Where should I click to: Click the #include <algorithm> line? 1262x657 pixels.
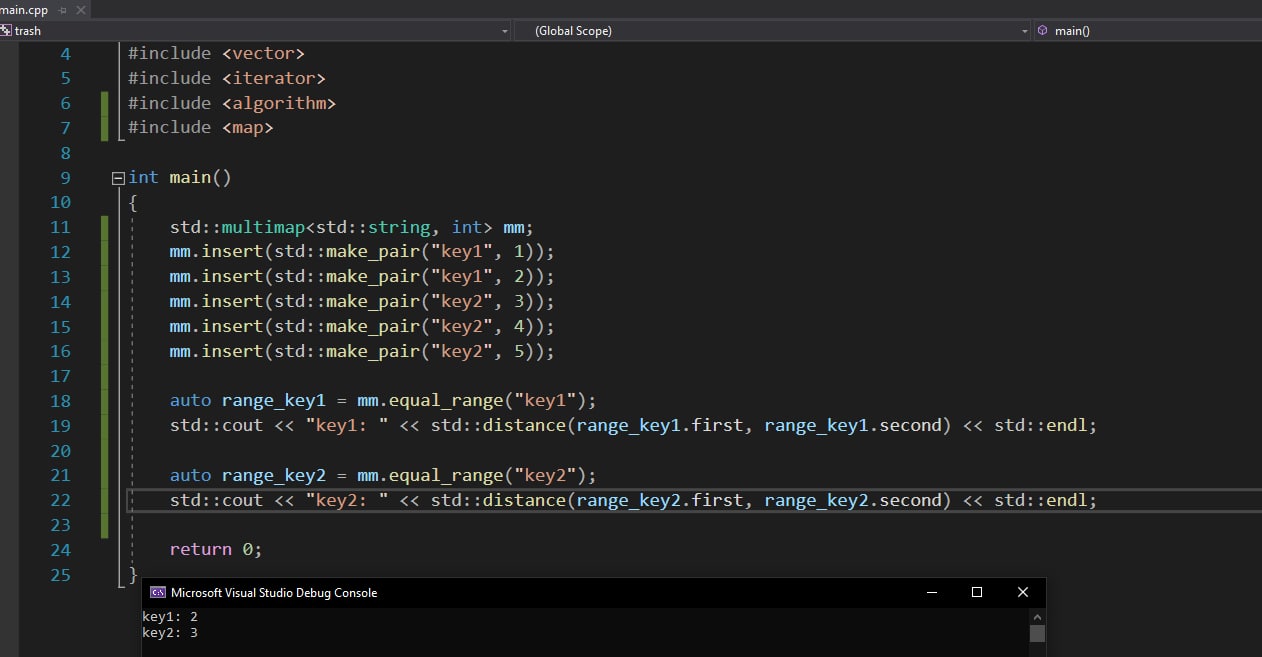point(231,103)
